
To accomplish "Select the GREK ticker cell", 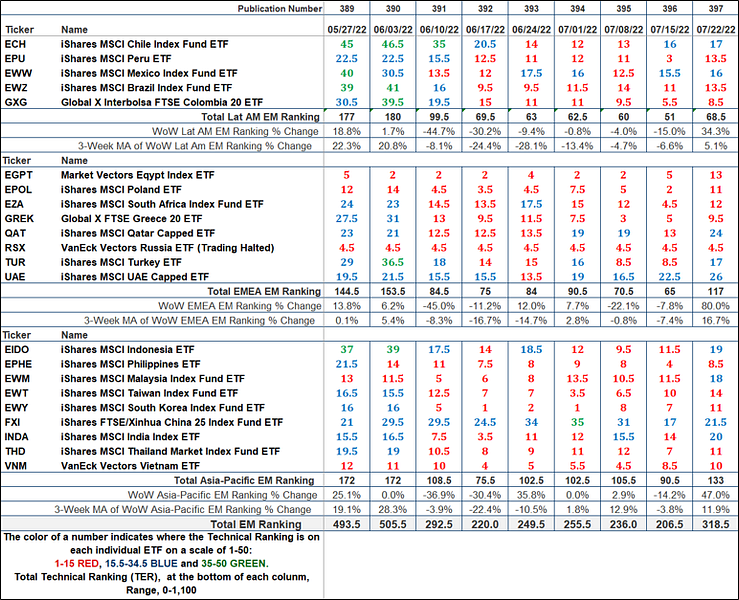I will coord(19,219).
